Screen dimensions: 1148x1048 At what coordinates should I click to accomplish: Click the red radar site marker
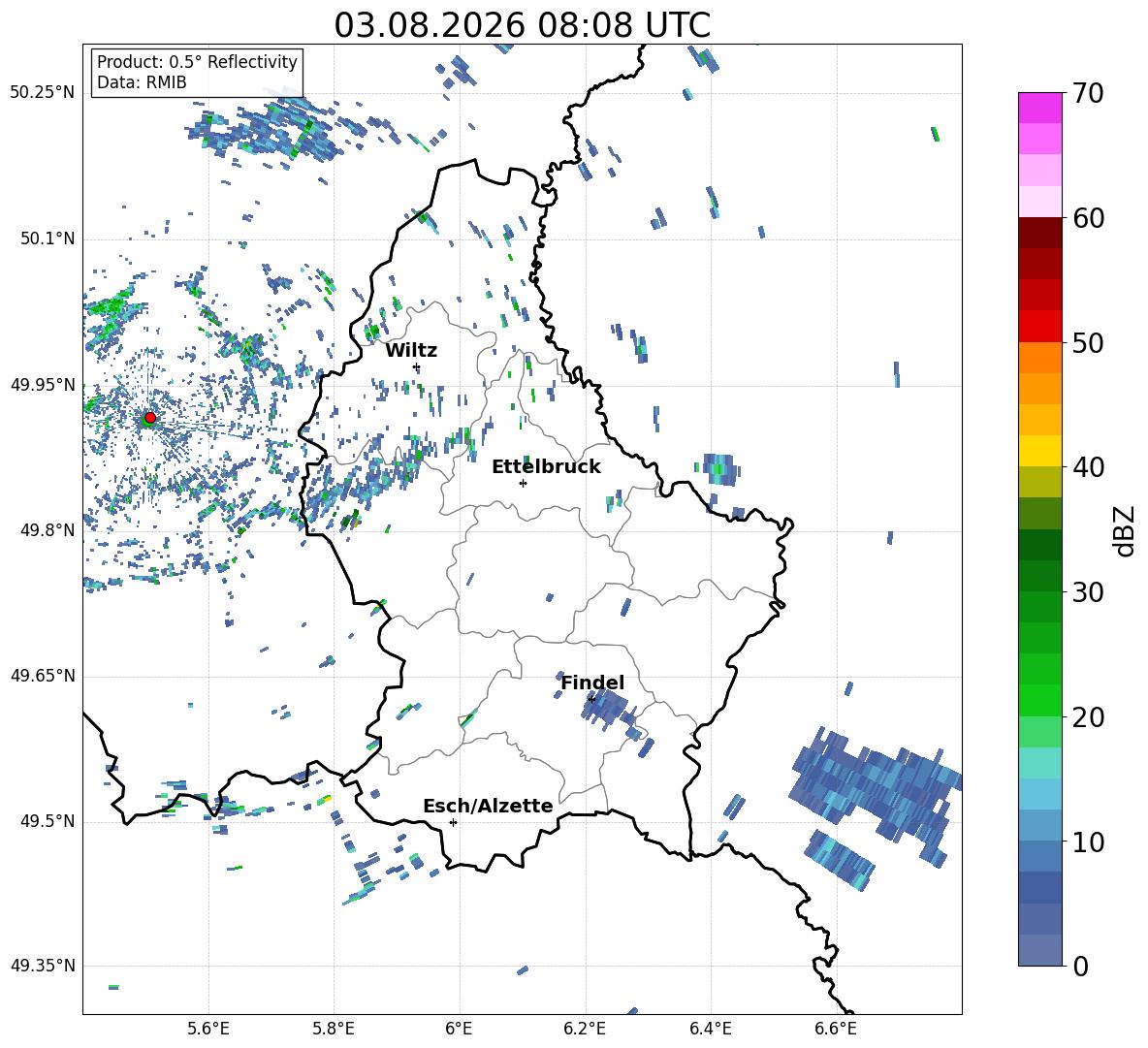coord(150,417)
